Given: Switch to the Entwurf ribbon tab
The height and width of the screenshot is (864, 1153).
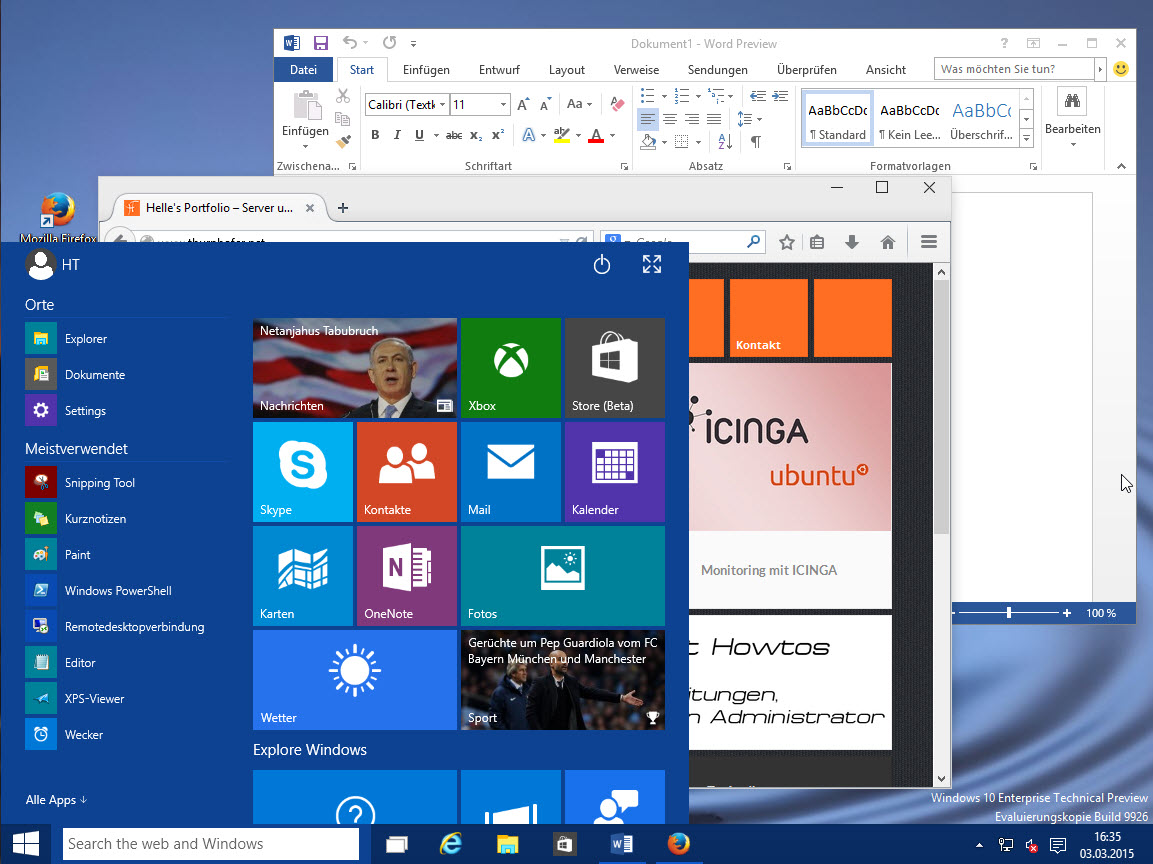Looking at the screenshot, I should coord(499,70).
